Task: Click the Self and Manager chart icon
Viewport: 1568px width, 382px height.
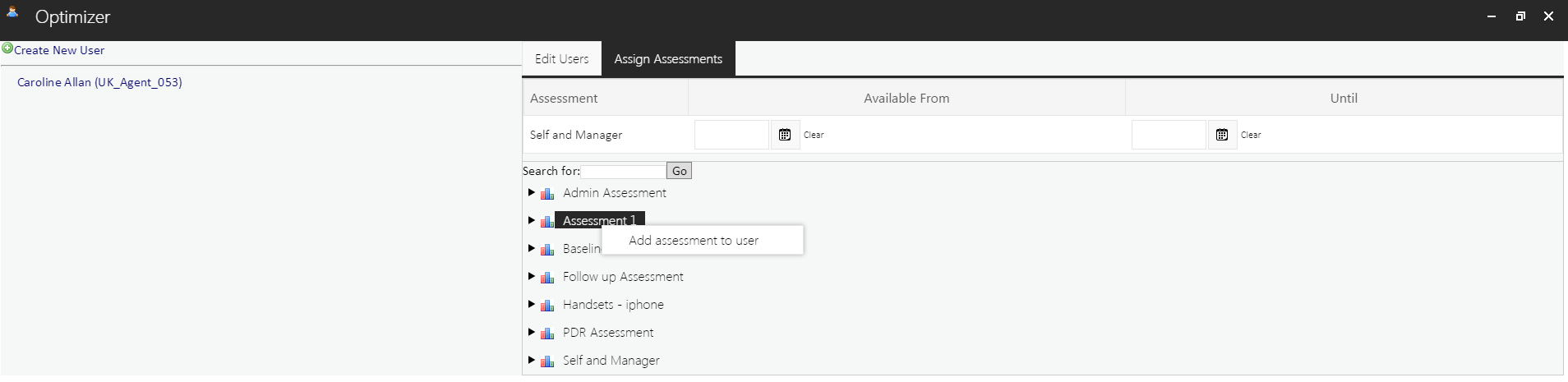Action: (x=547, y=361)
